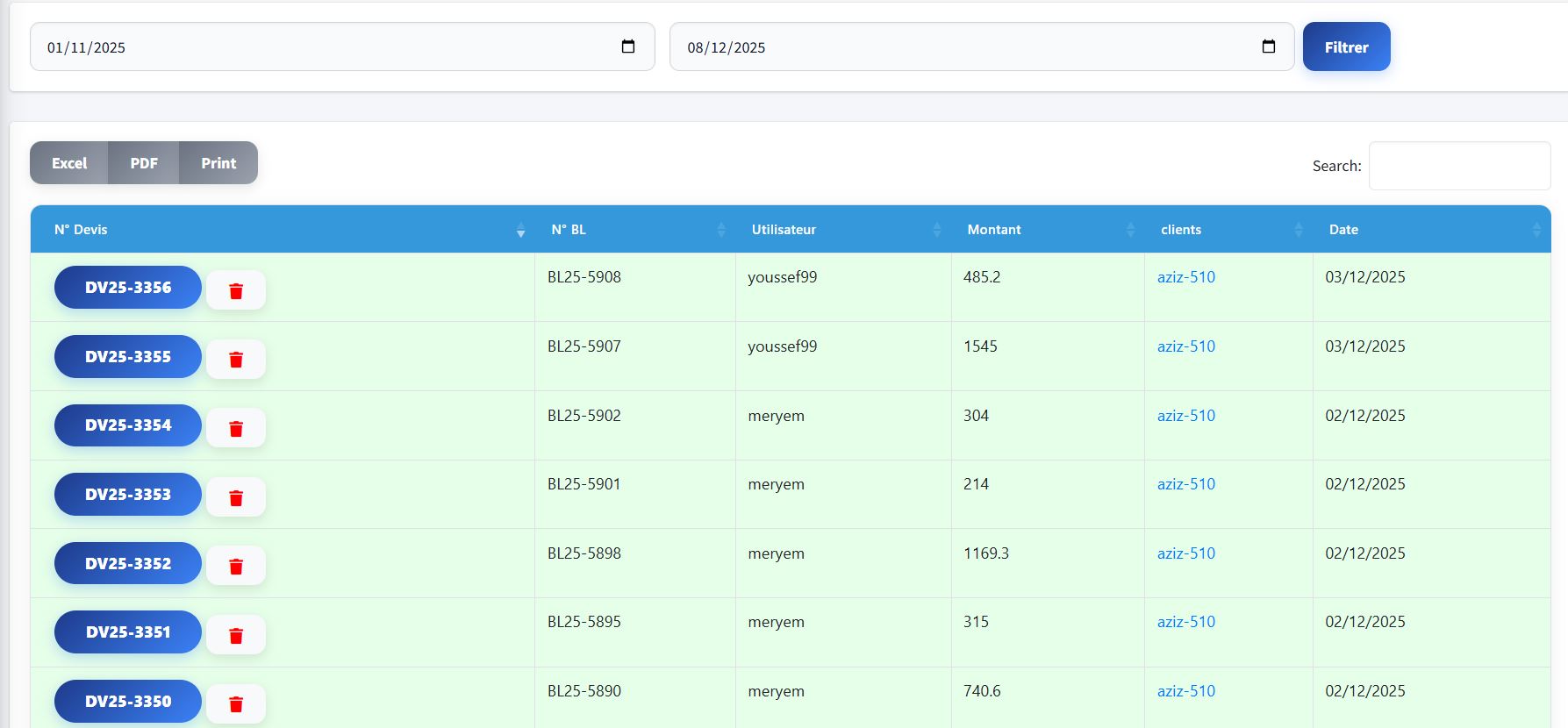Open quote DV25-3350
Image resolution: width=1568 pixels, height=728 pixels.
click(x=128, y=701)
